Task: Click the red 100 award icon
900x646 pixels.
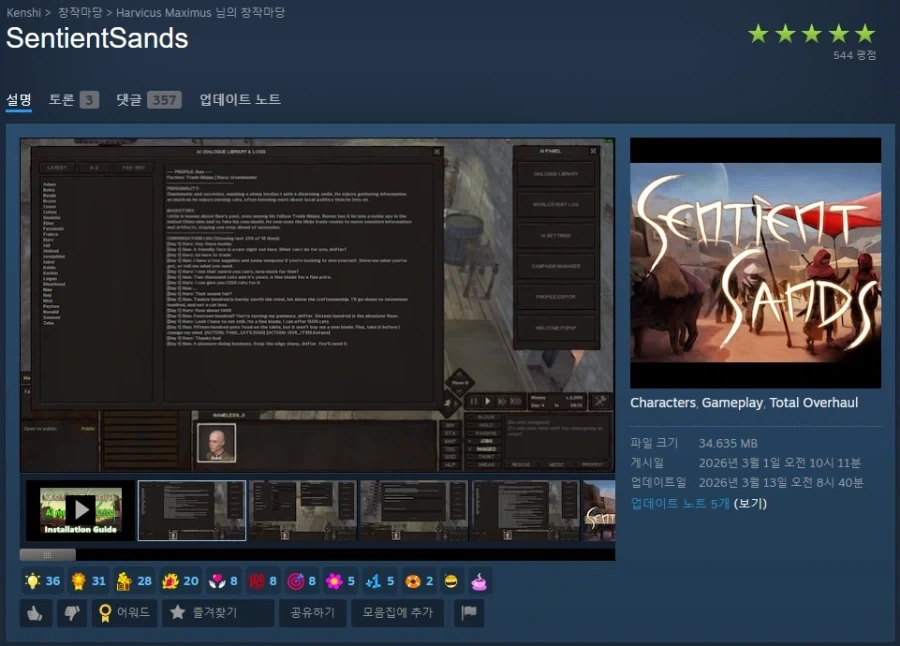Action: (256, 581)
